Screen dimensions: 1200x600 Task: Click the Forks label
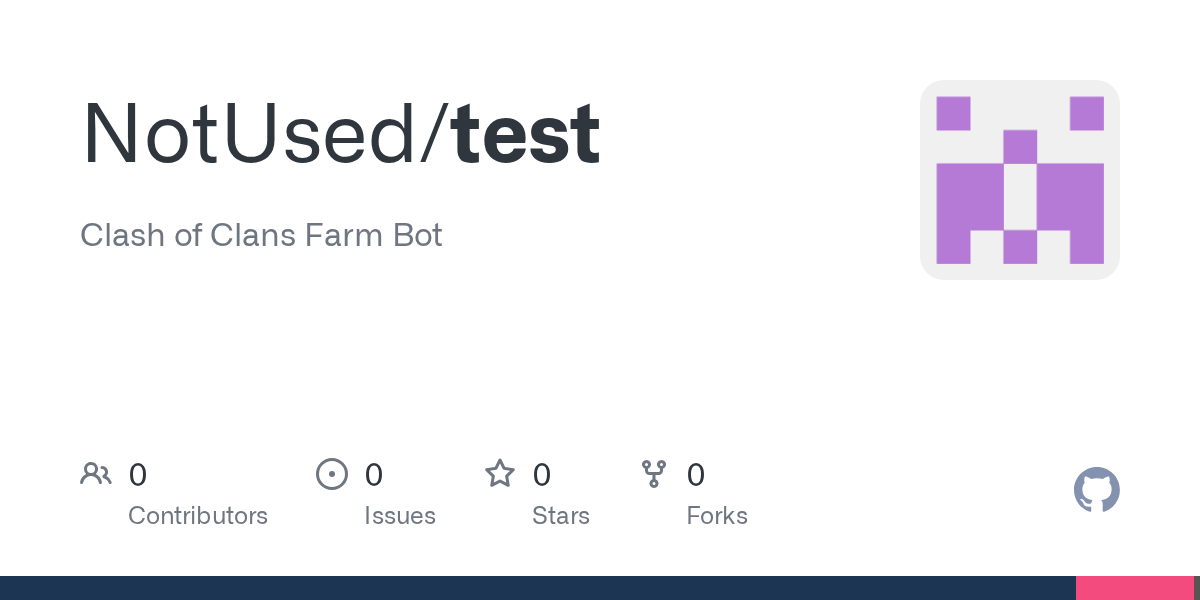(x=717, y=516)
